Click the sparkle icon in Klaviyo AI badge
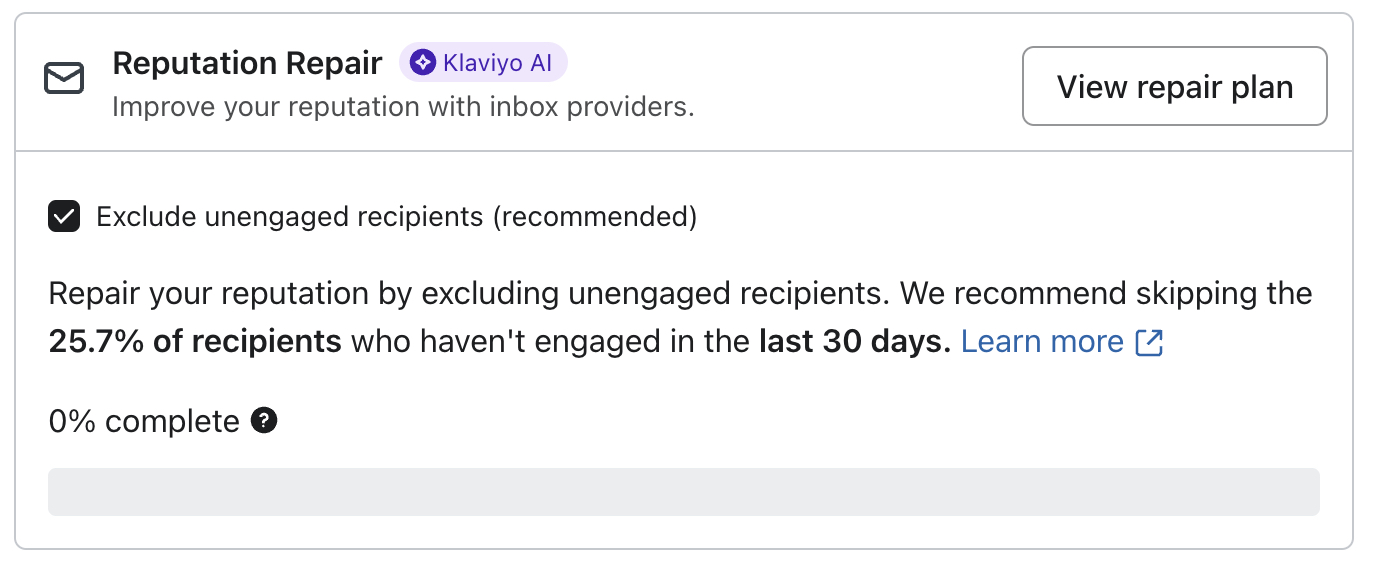The width and height of the screenshot is (1380, 574). [423, 63]
